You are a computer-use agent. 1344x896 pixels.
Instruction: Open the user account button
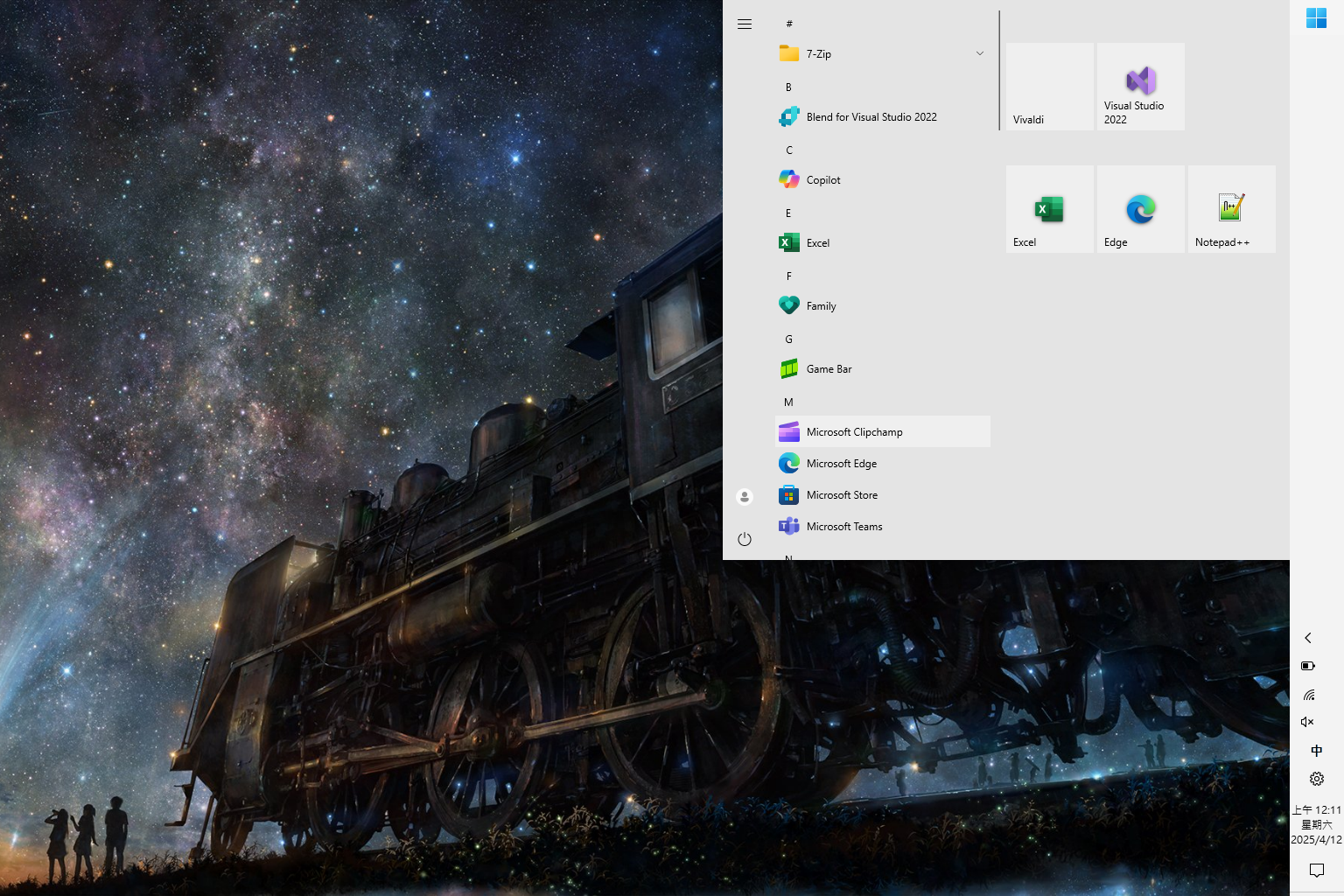tap(745, 497)
